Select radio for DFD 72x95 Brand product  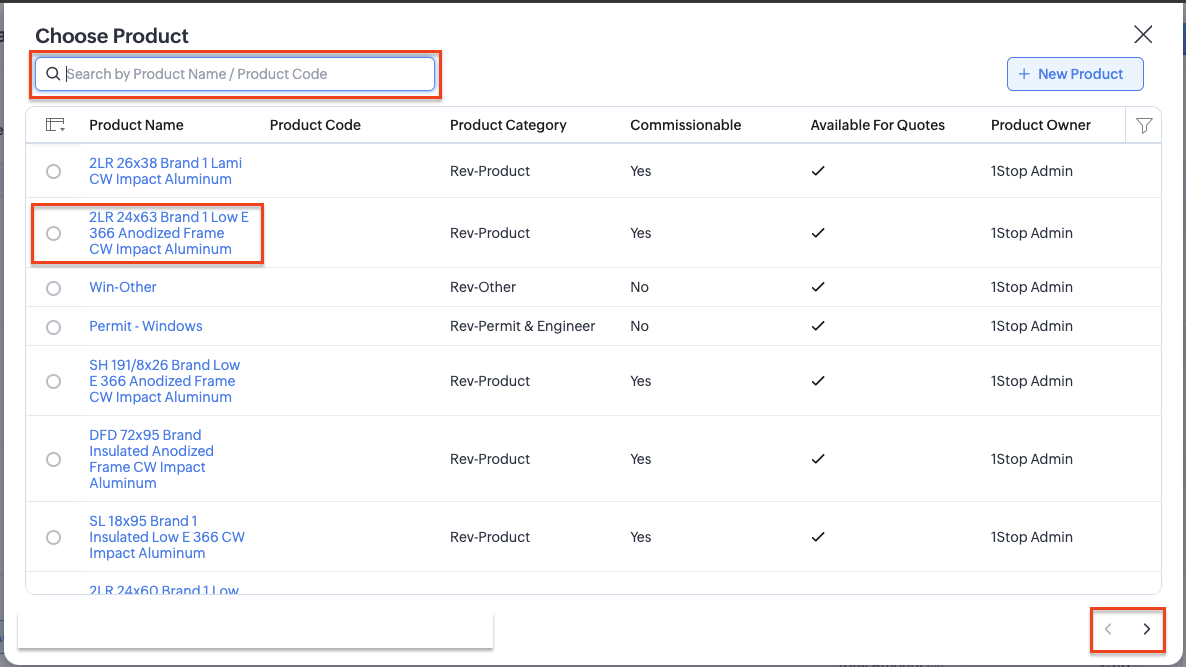[54, 459]
